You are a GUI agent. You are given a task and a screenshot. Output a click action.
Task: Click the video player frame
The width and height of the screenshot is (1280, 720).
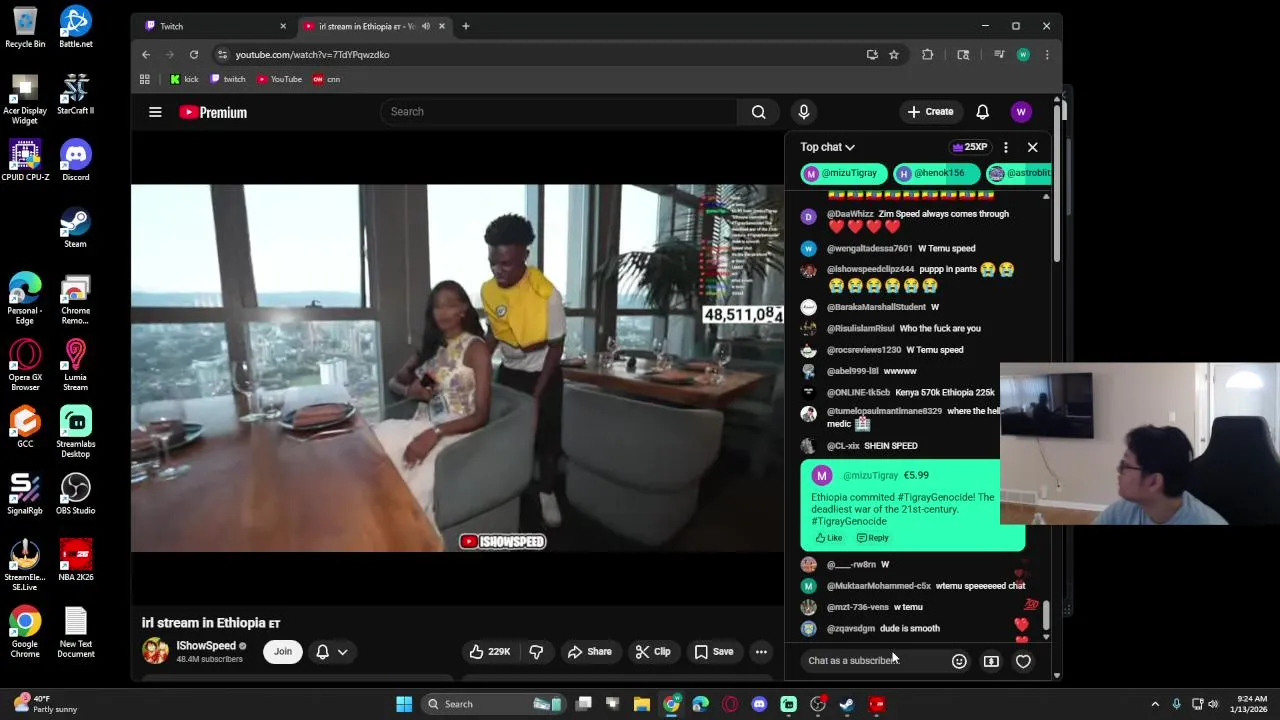coord(457,368)
